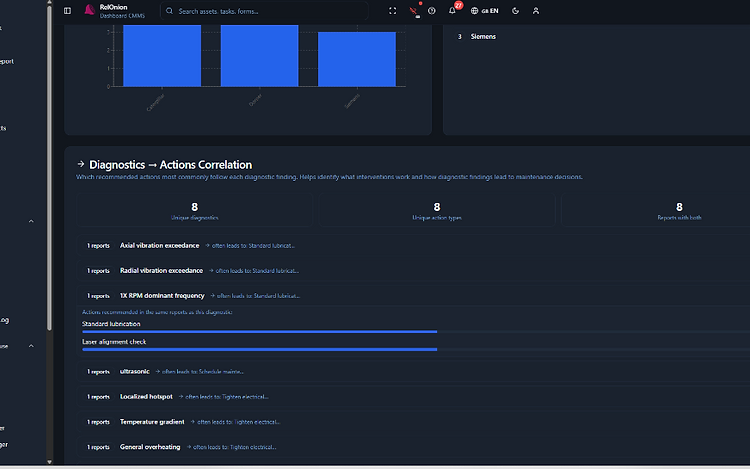
Task: Expand Localized hotspot row
Action: (x=413, y=397)
